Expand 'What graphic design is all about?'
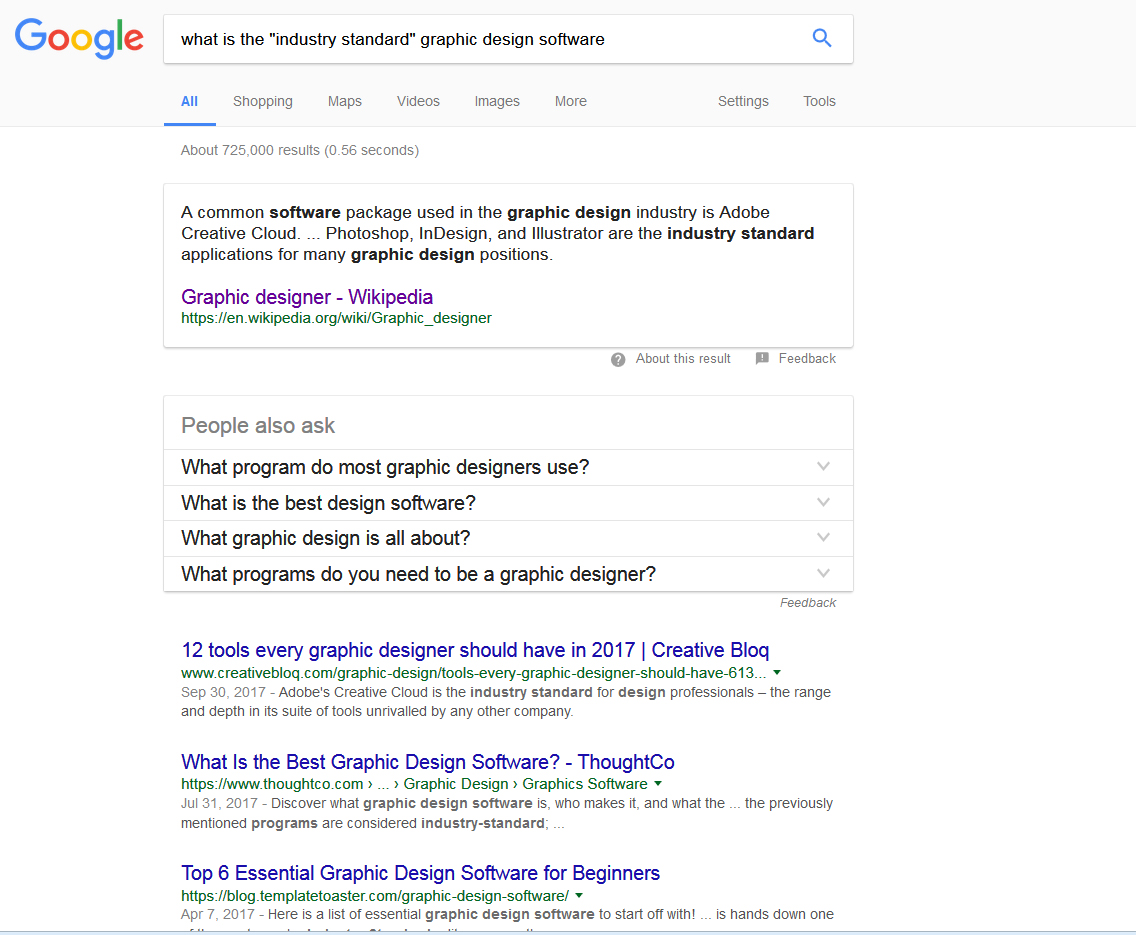 [x=508, y=538]
